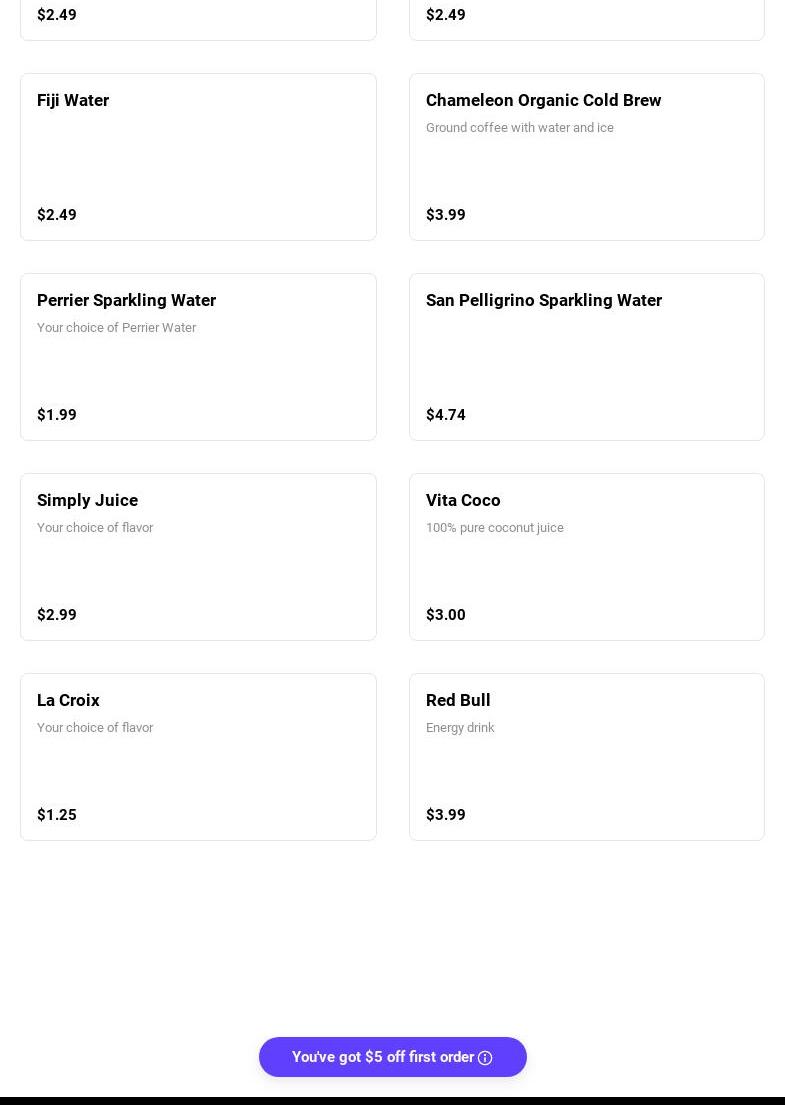Click "Your choice of Perrier Water" text
785x1105 pixels.
point(116,328)
